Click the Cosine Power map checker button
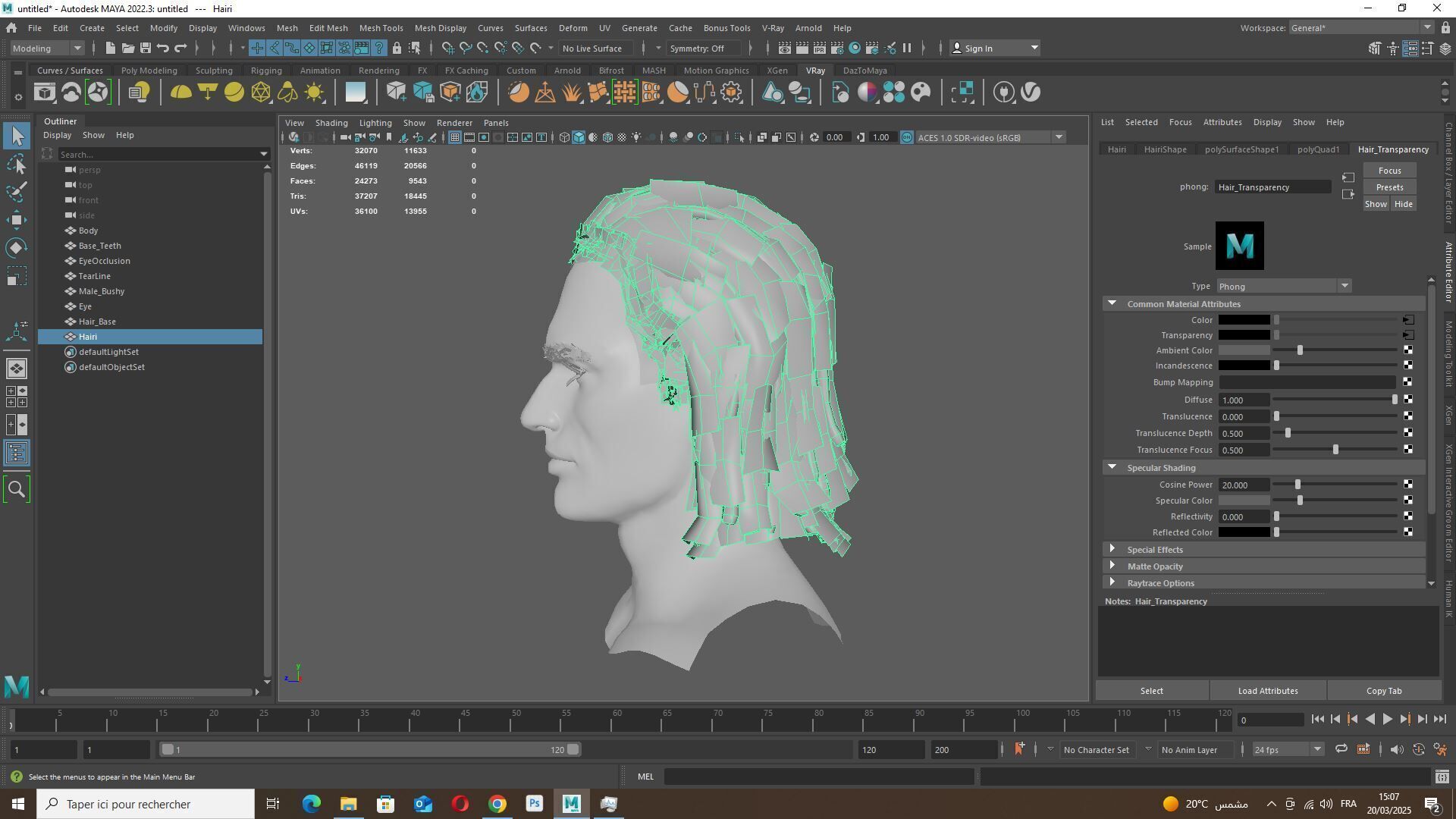Image resolution: width=1456 pixels, height=819 pixels. coord(1408,485)
